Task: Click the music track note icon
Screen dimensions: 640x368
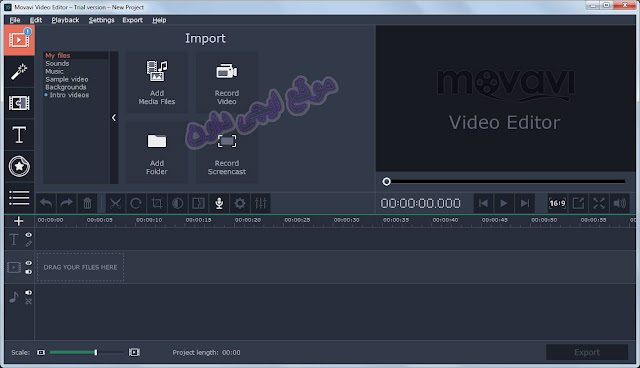Action: 14,297
